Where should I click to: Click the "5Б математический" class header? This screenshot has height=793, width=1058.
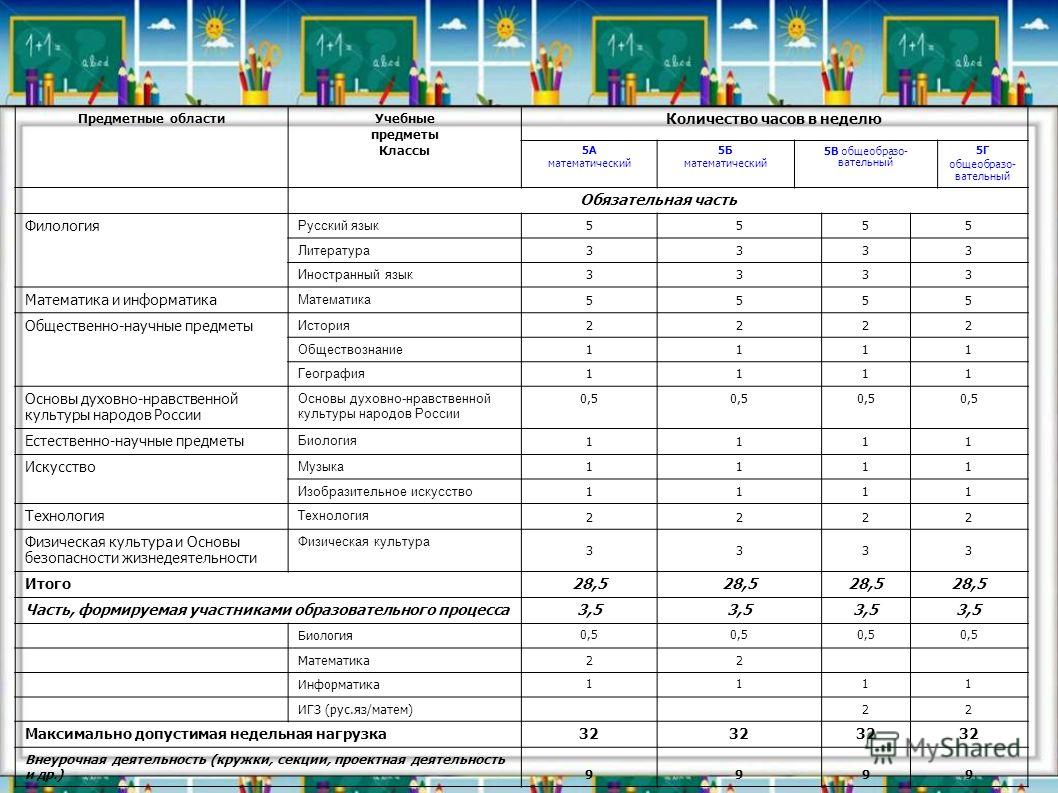click(725, 157)
